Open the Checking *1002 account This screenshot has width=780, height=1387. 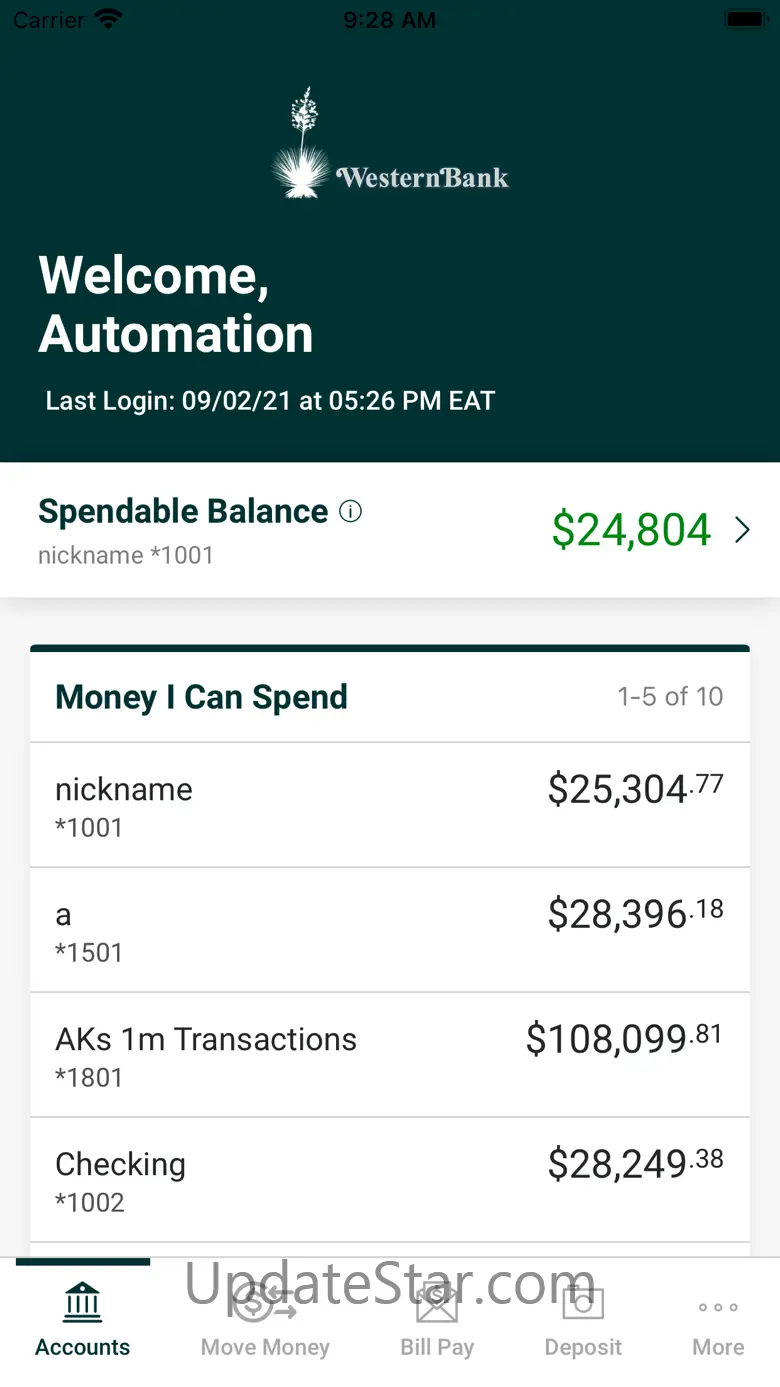pos(390,1180)
